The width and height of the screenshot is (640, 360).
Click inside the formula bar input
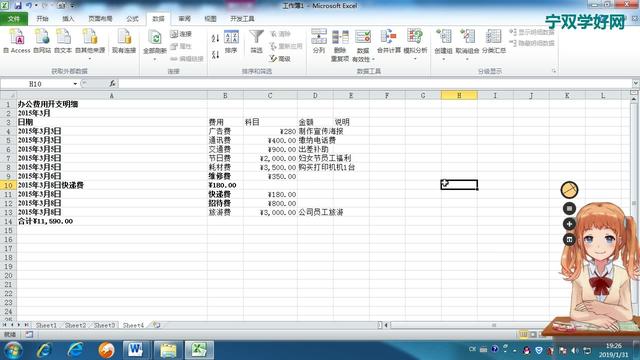pos(375,84)
